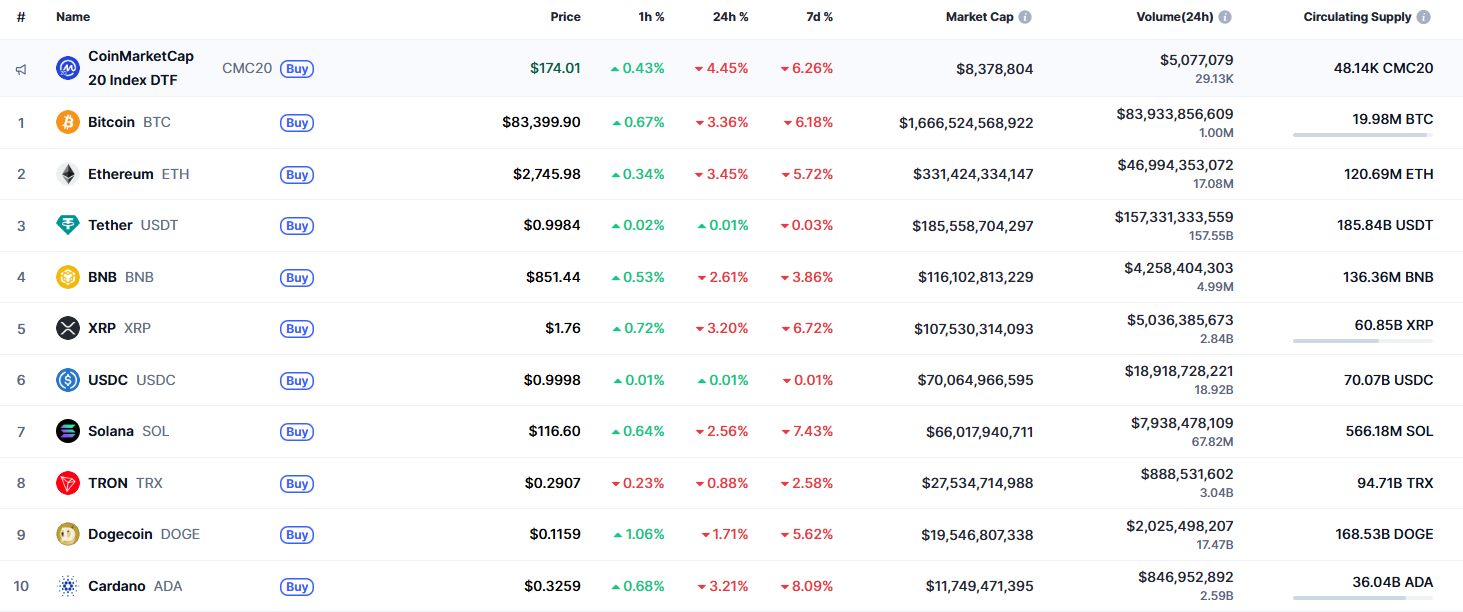Click the Bitcoin coin logo icon
This screenshot has width=1463, height=612.
[x=68, y=122]
